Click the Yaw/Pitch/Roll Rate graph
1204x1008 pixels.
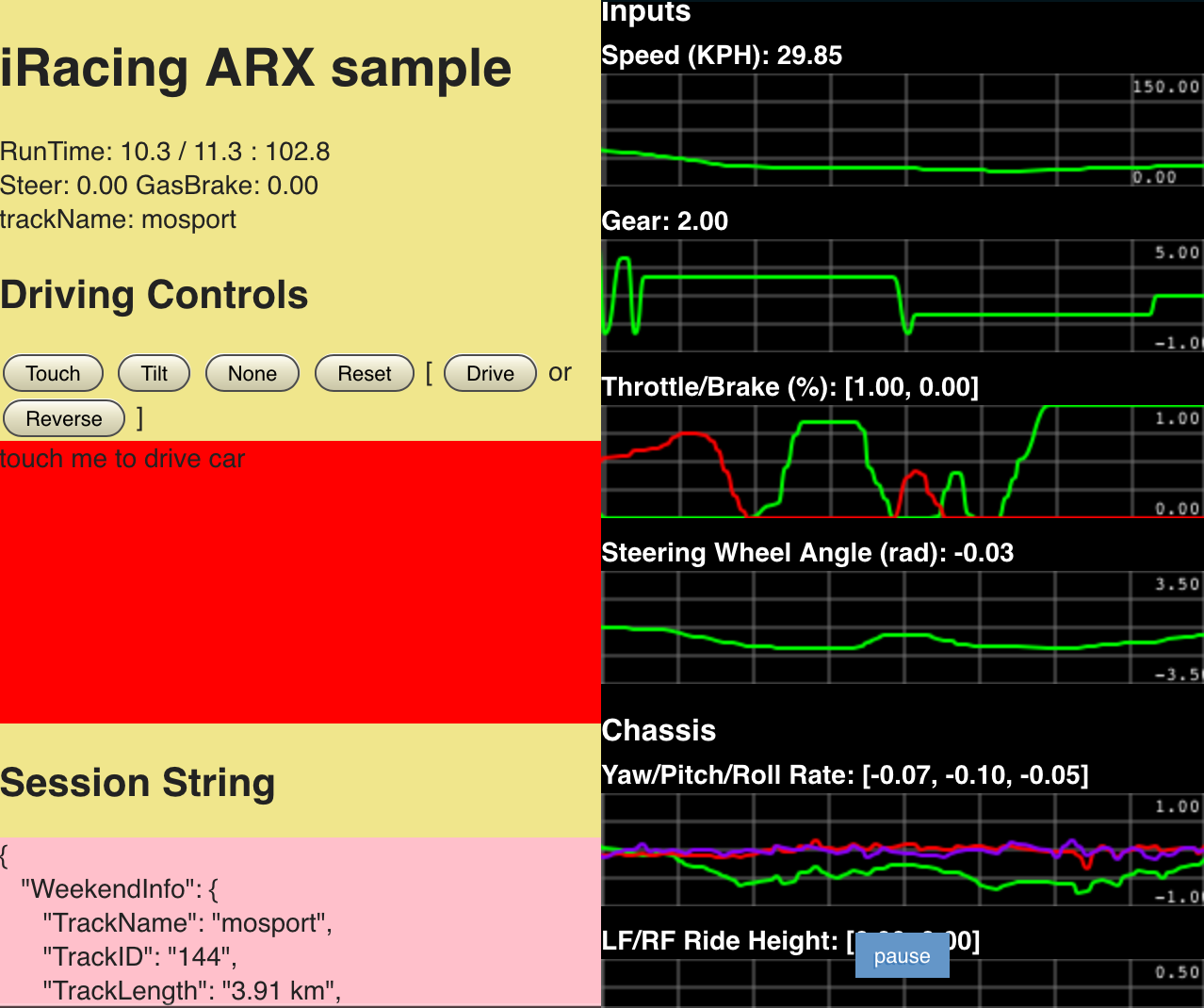[x=903, y=850]
